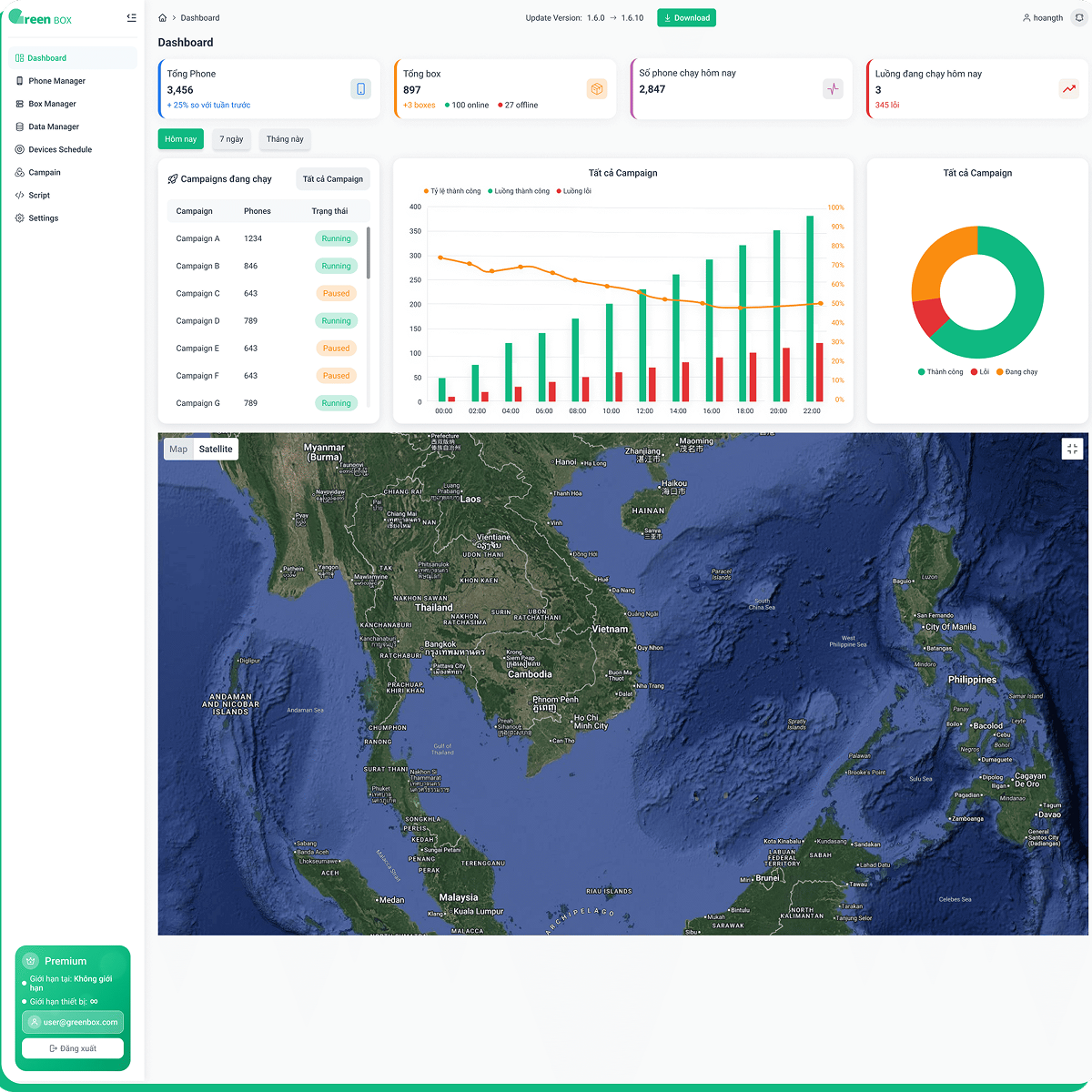Open Tất cả Campaign list
This screenshot has height=1092, width=1092.
coord(333,178)
